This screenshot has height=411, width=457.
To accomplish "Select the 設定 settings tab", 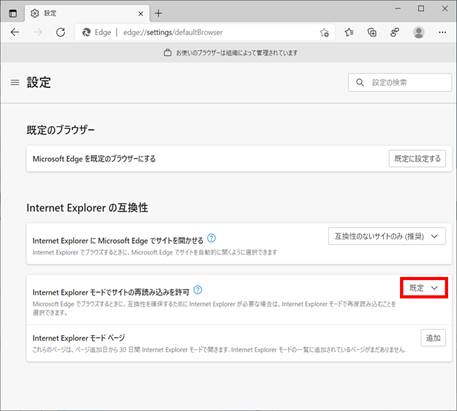I will (87, 13).
